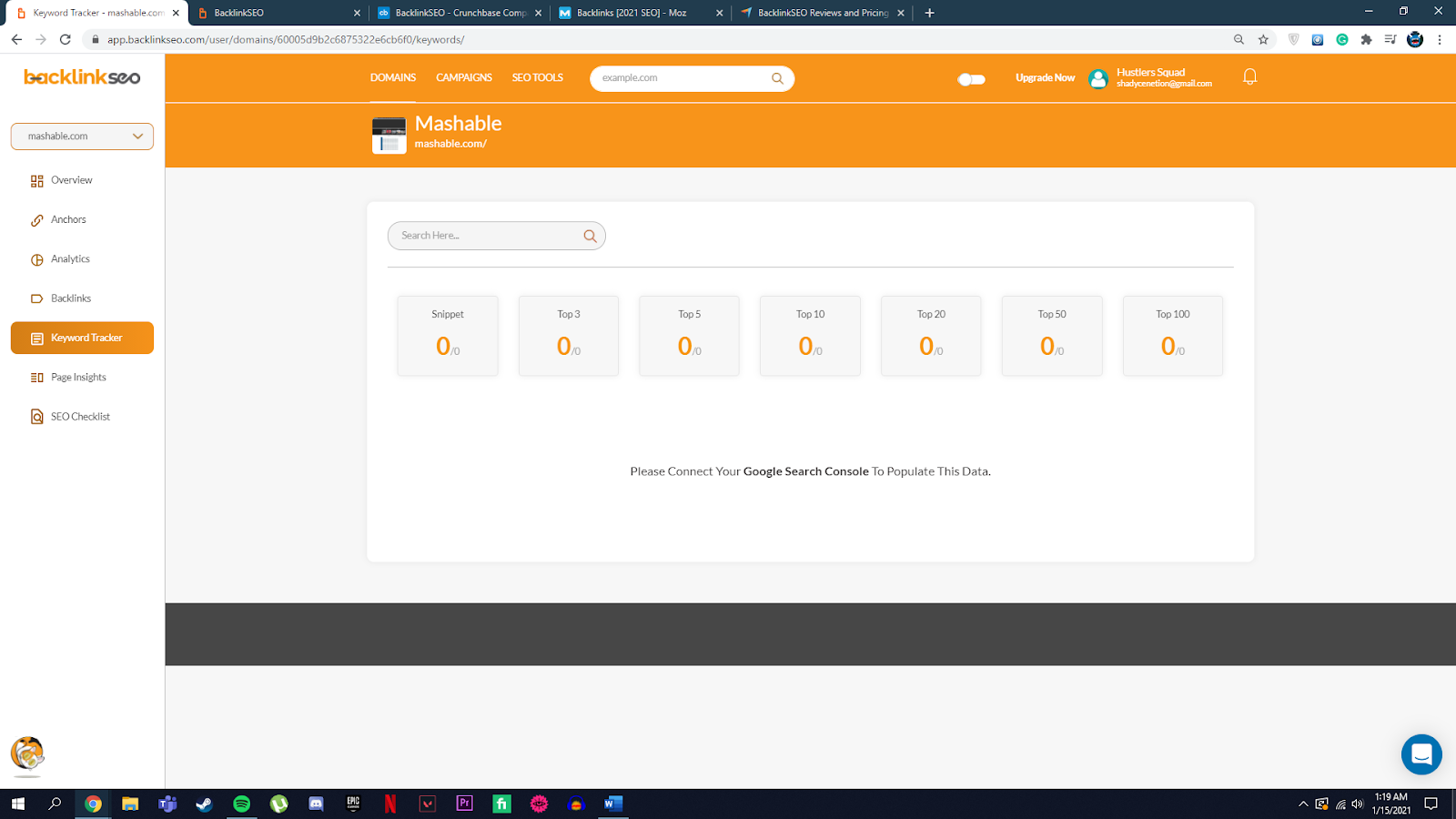The image size is (1456, 819).
Task: Open the Windows notification center icon
Action: tap(1431, 804)
